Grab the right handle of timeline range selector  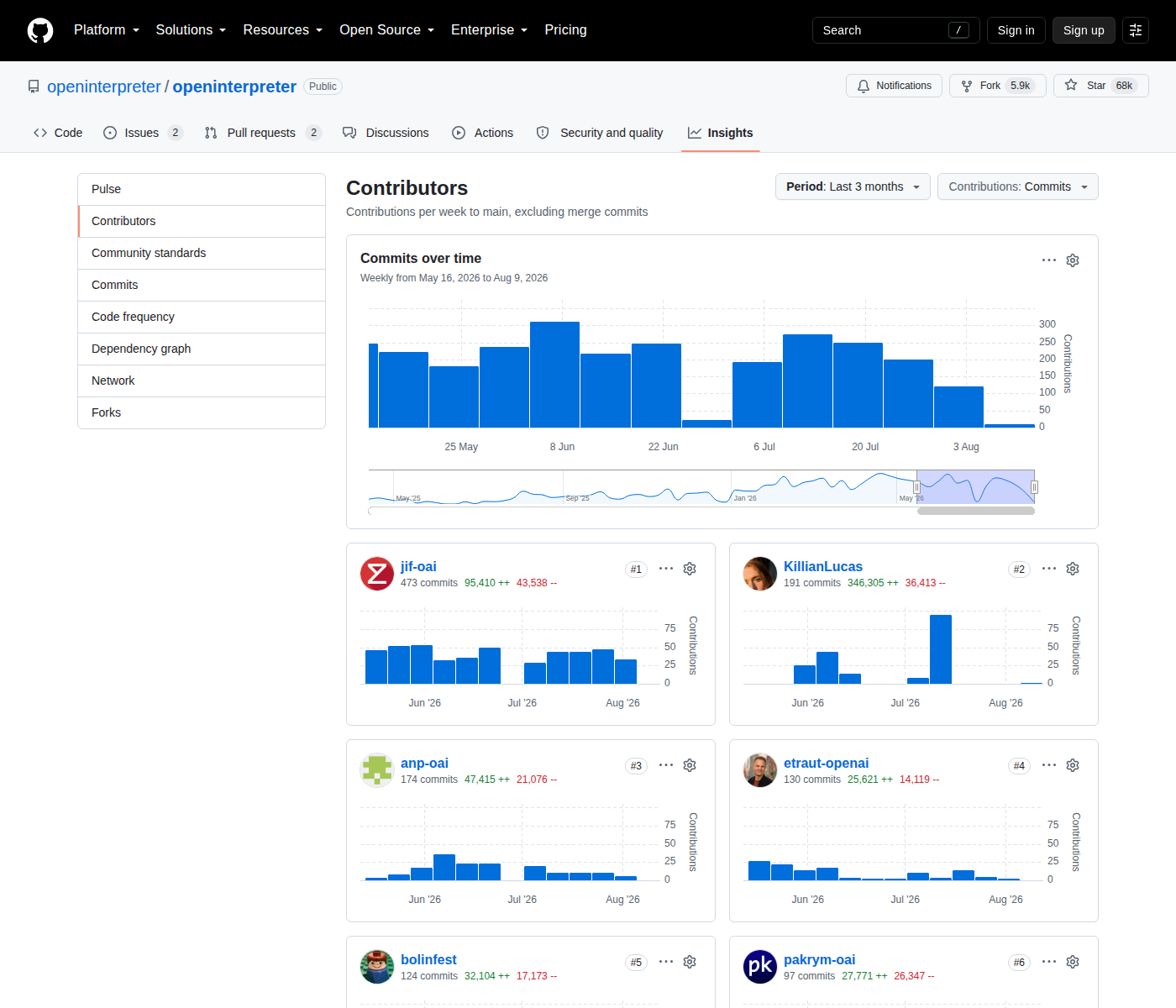pos(1035,487)
